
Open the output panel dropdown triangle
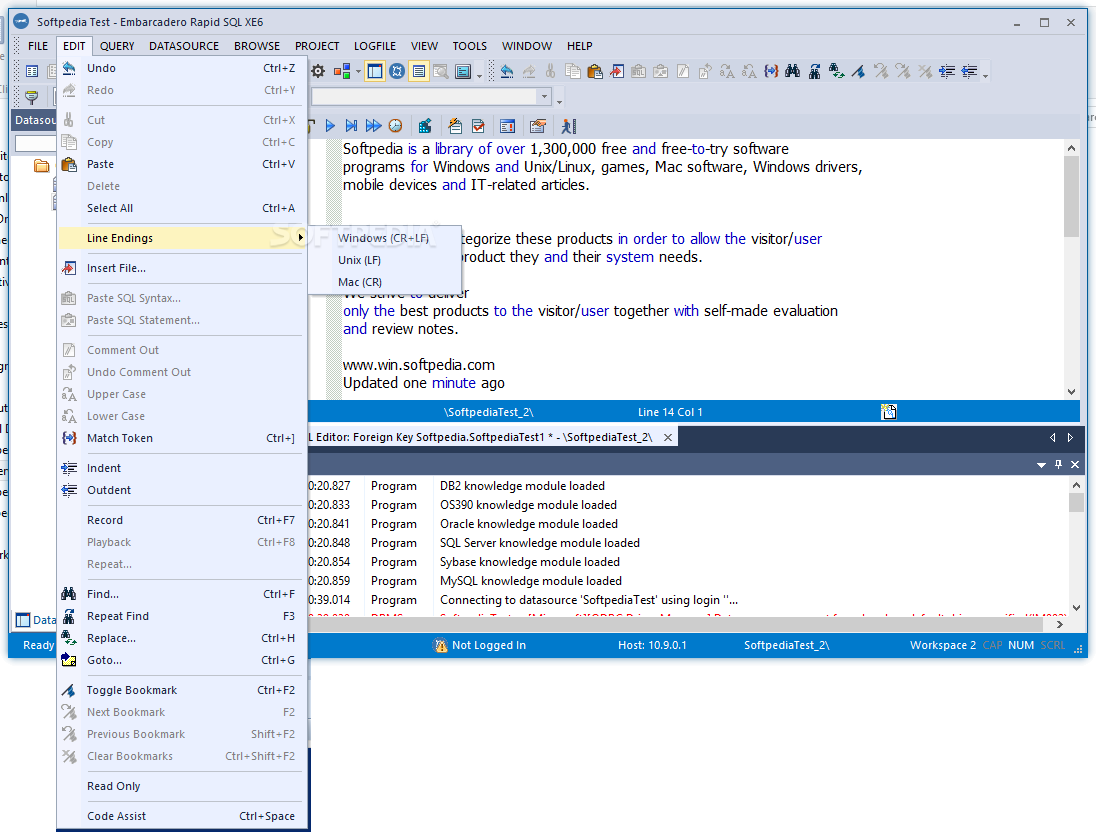[1041, 465]
